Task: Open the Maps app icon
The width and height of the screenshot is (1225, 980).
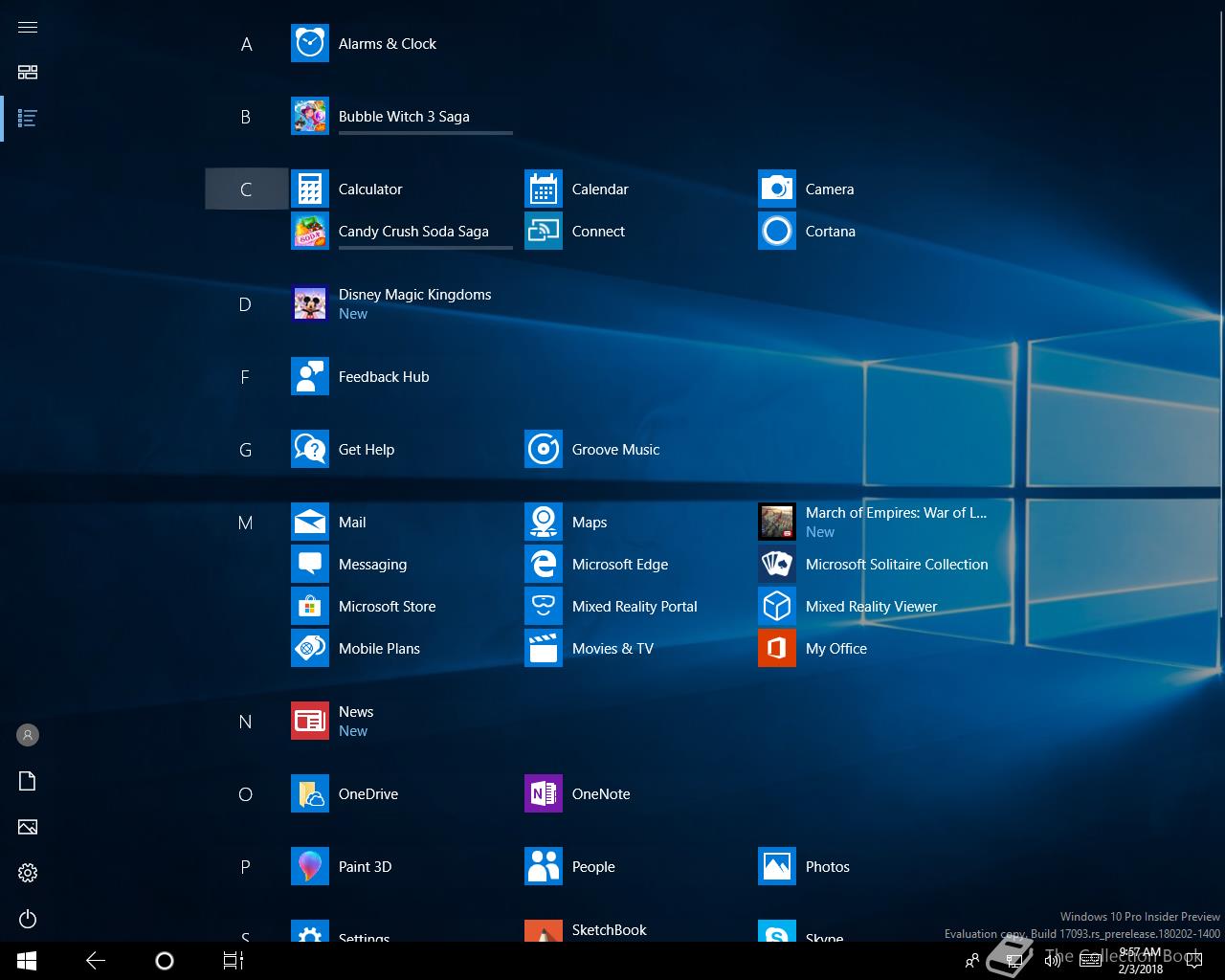Action: (x=543, y=523)
